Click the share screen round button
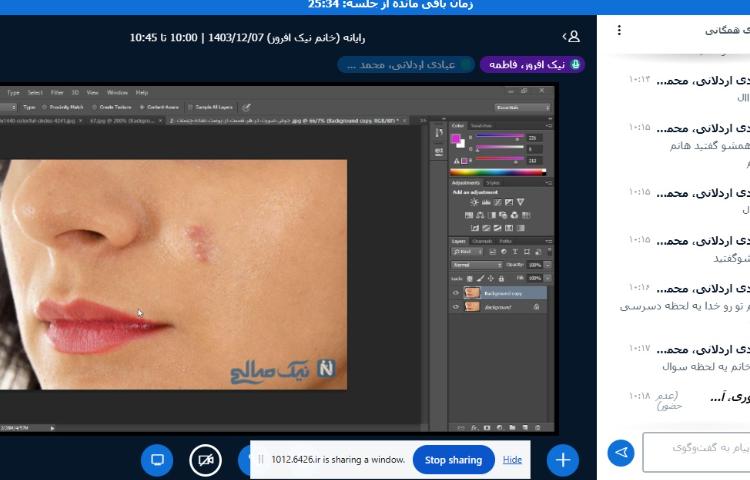This screenshot has width=750, height=480. pyautogui.click(x=157, y=460)
